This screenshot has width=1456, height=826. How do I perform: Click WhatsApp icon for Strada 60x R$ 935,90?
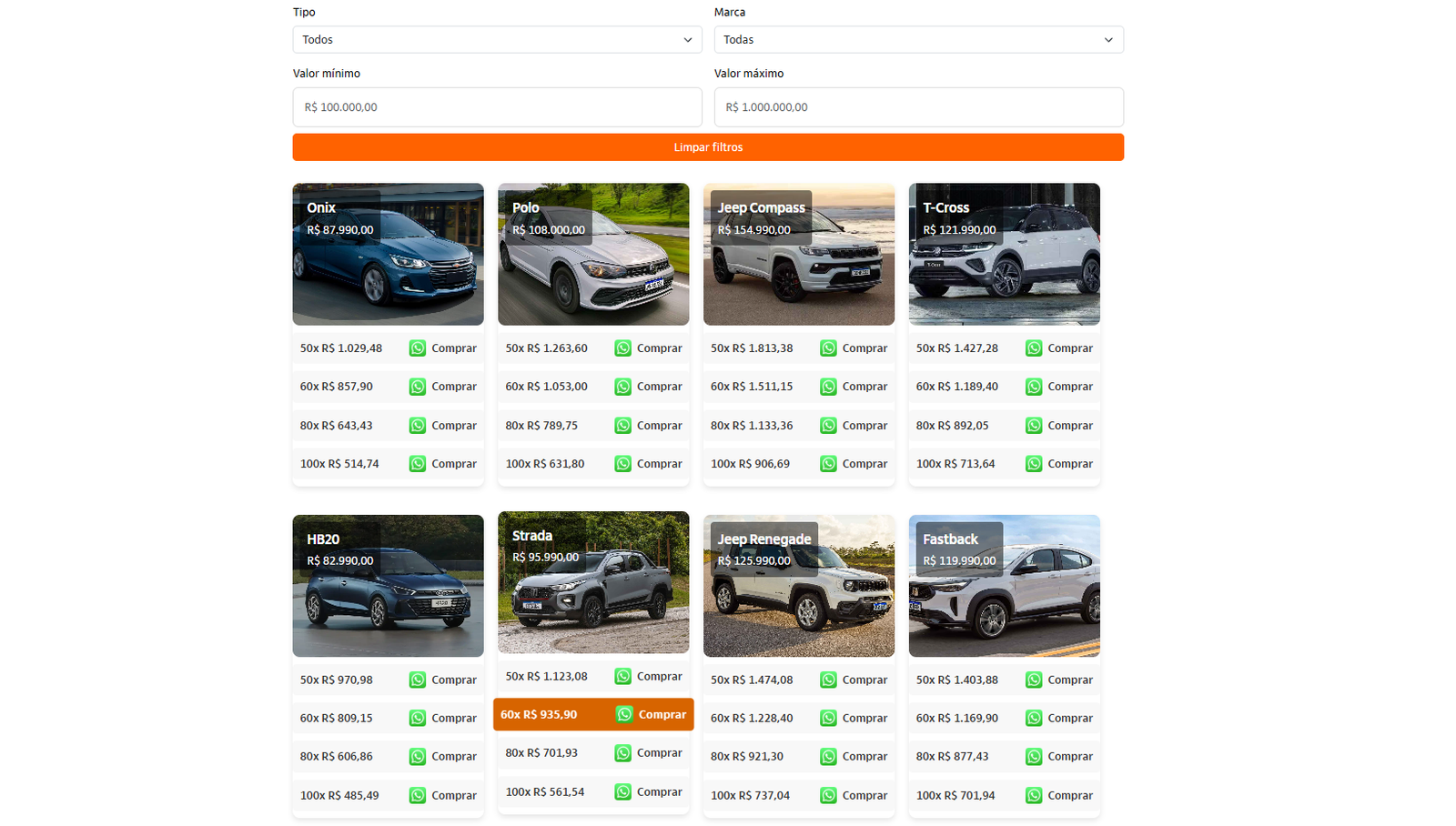[624, 714]
